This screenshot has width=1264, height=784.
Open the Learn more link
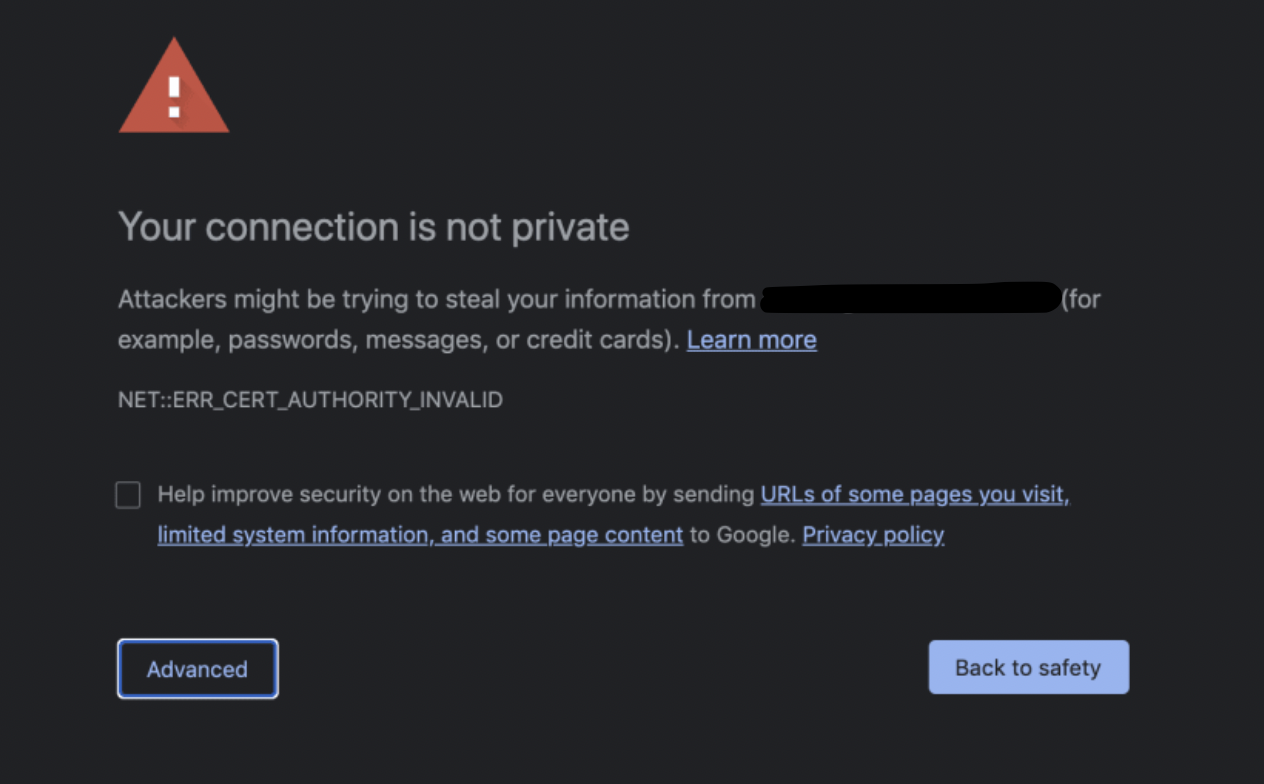[752, 340]
